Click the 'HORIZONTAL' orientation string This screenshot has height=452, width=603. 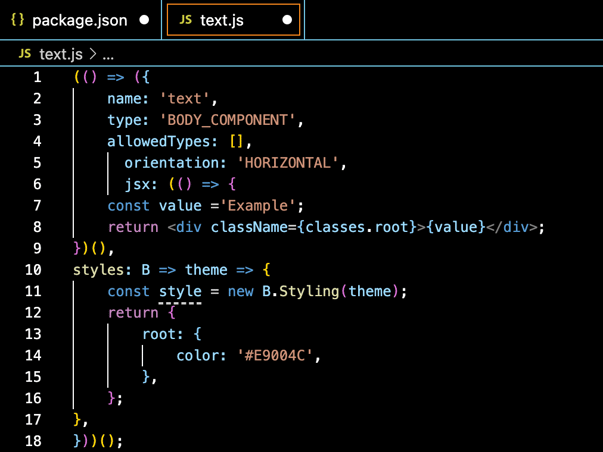(289, 163)
